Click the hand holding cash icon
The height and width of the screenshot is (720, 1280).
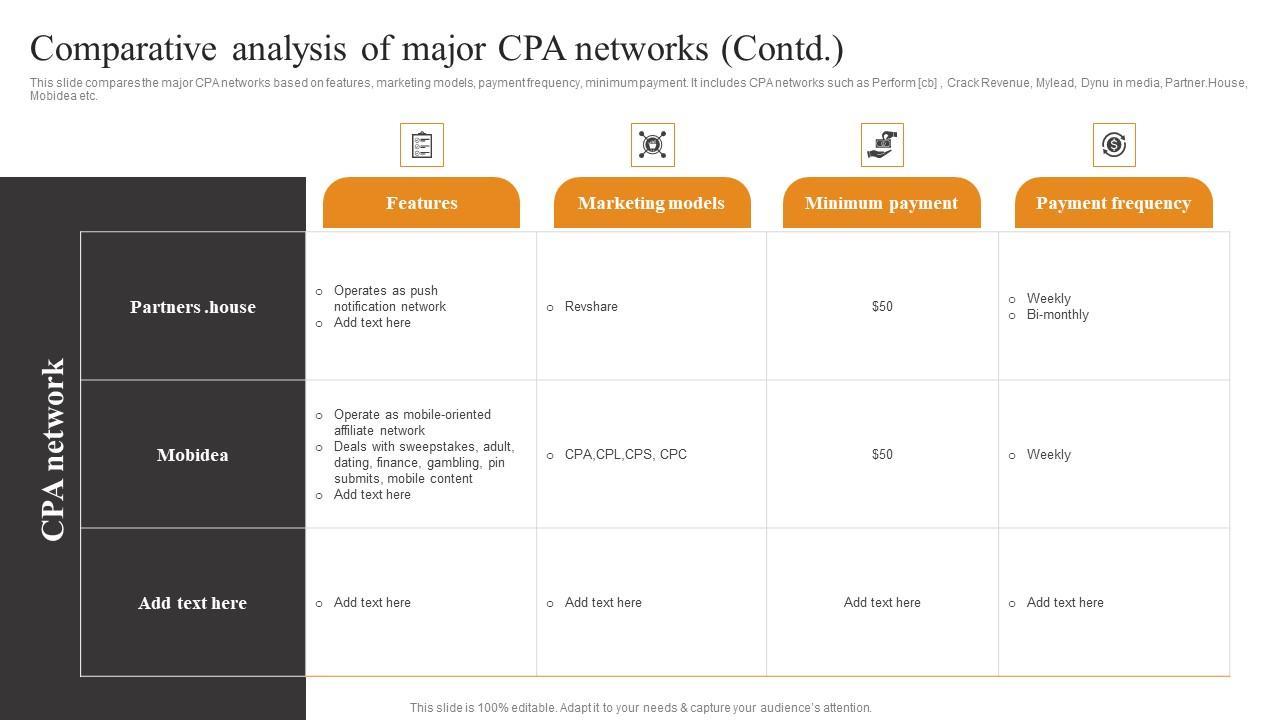(882, 145)
